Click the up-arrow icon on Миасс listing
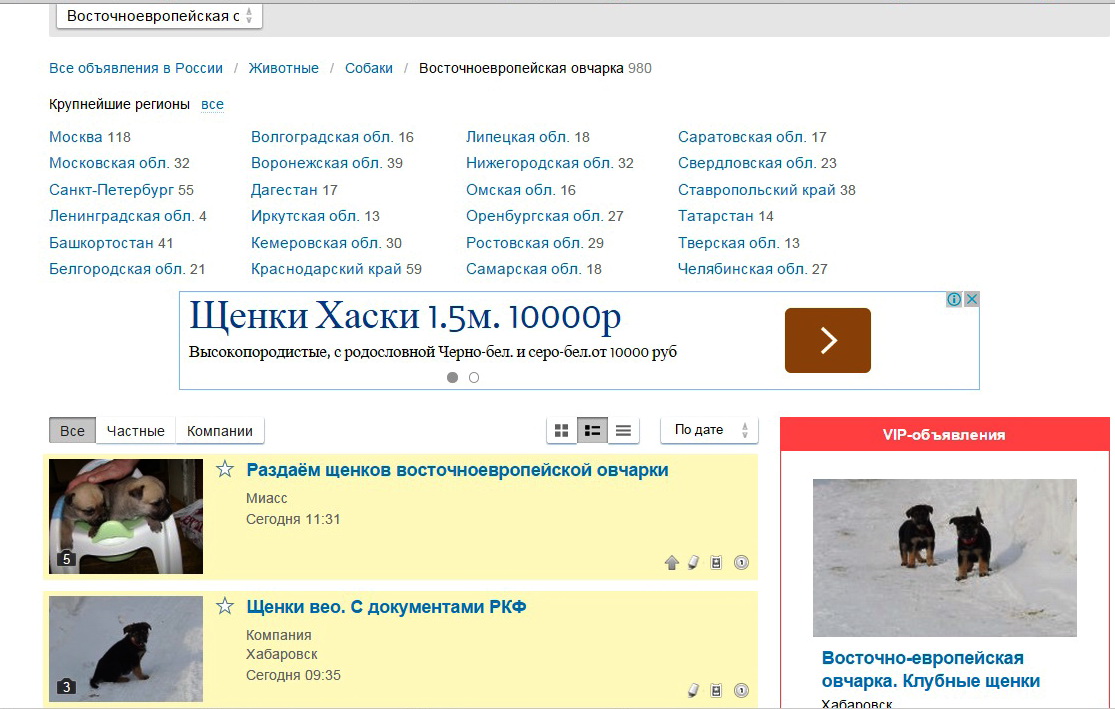 [x=672, y=563]
